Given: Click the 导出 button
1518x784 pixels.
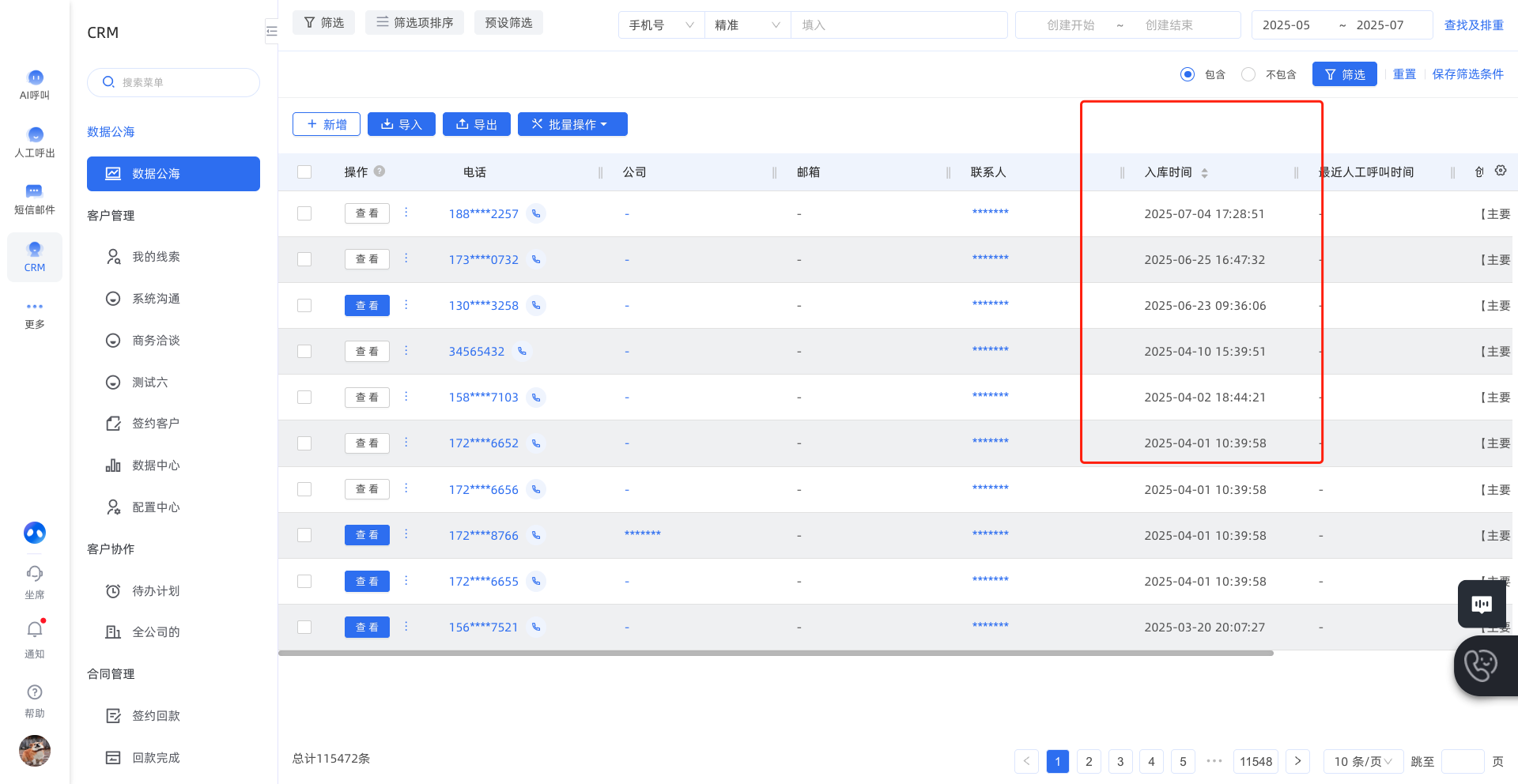Looking at the screenshot, I should (x=477, y=124).
